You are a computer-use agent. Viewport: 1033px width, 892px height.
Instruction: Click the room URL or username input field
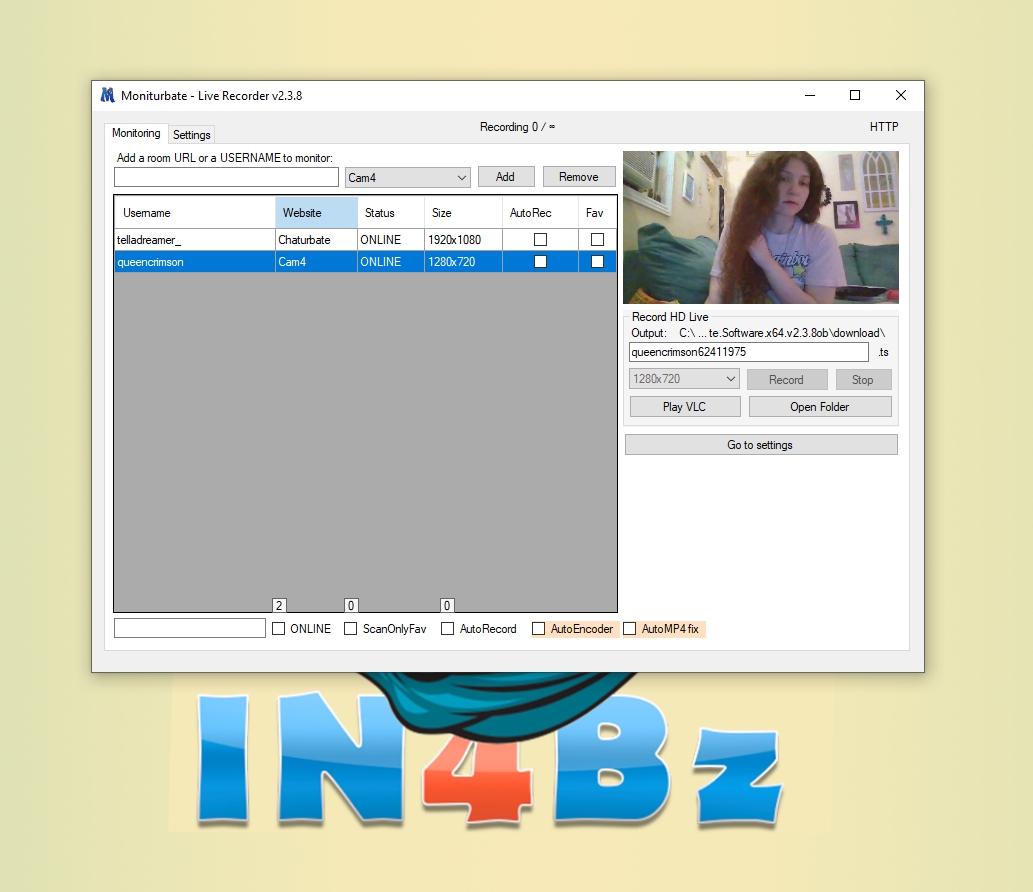tap(226, 177)
